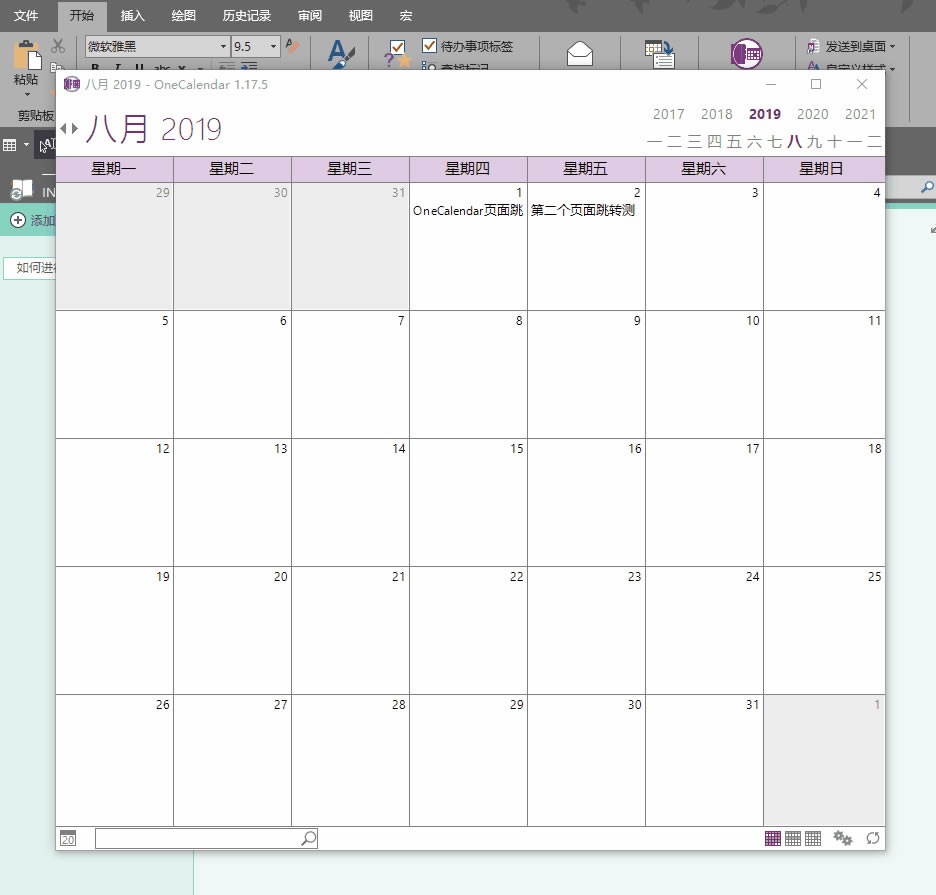Click the Paste clipboard icon in OneNote
936x895 pixels.
26,56
